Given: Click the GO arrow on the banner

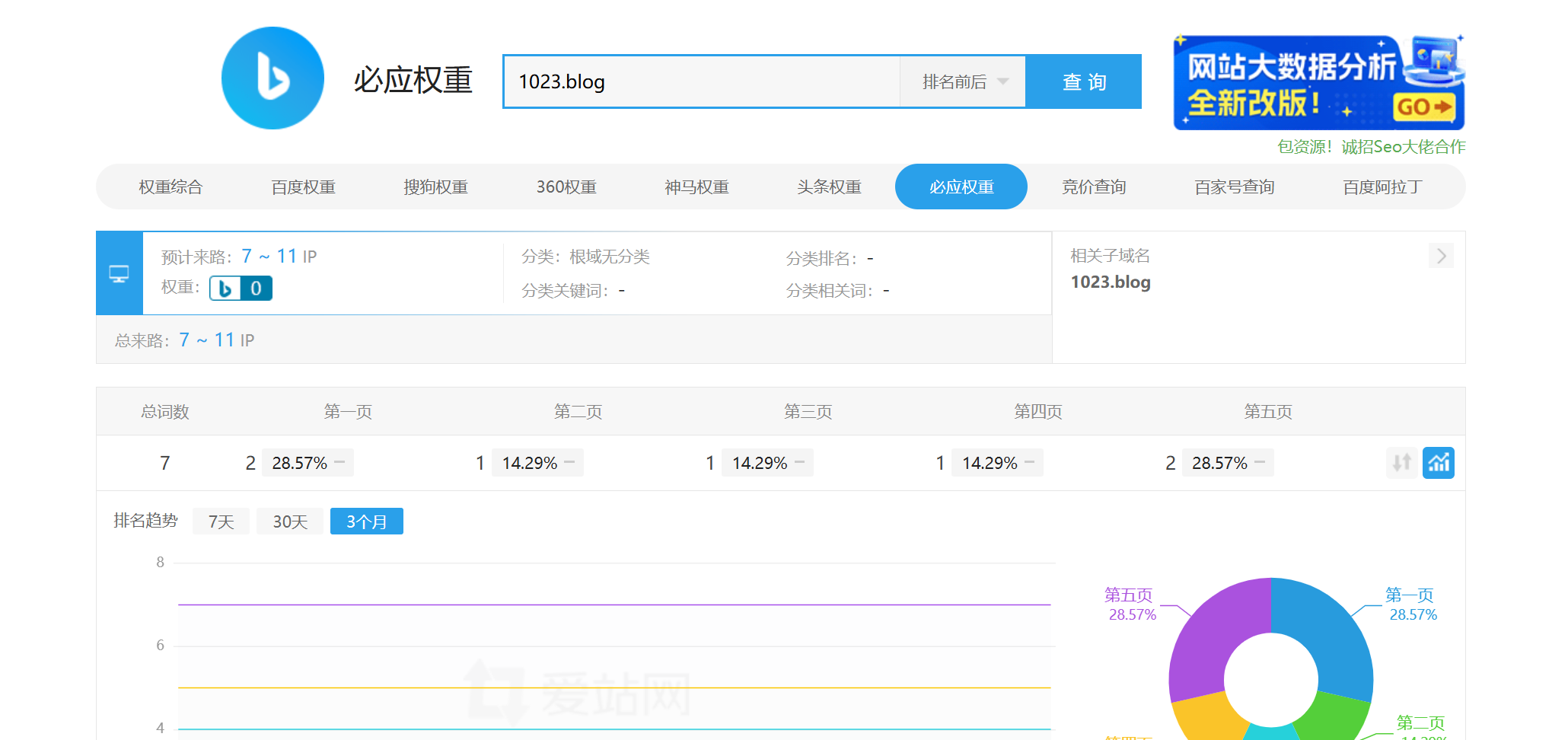Looking at the screenshot, I should [x=1423, y=107].
